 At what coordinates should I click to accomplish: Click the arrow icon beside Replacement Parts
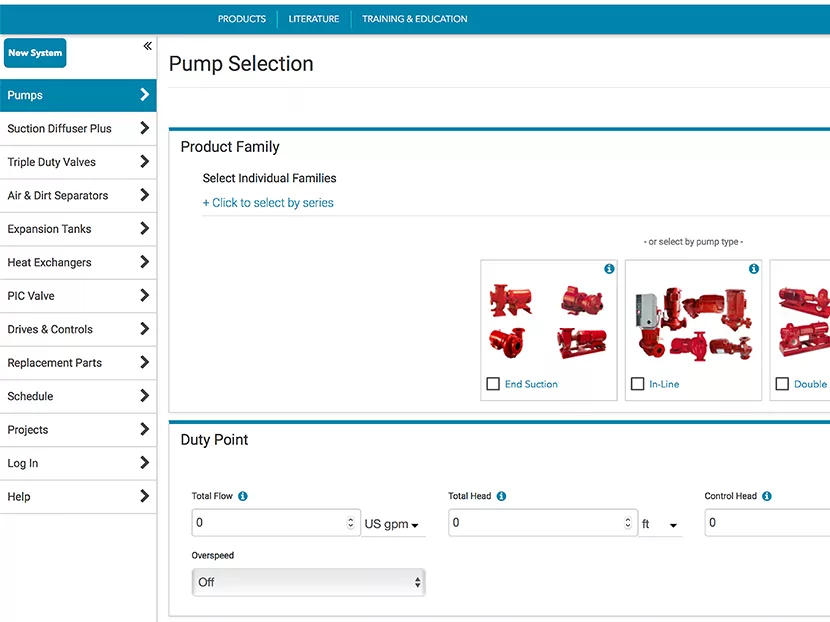pos(144,363)
